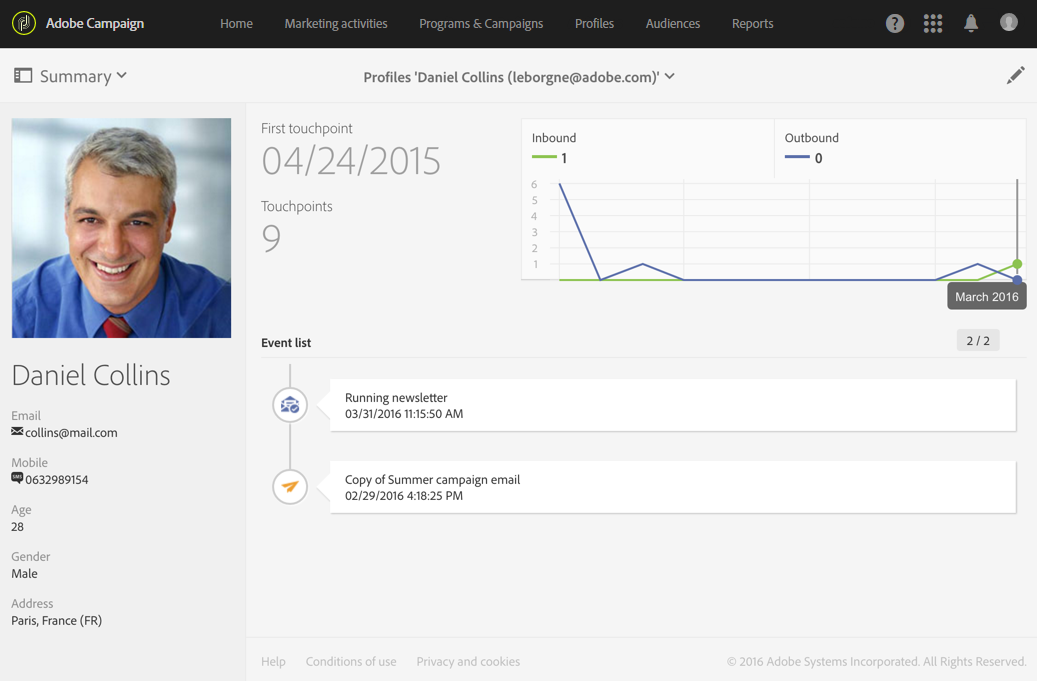Image resolution: width=1037 pixels, height=681 pixels.
Task: Open the help question mark icon
Action: (x=895, y=24)
